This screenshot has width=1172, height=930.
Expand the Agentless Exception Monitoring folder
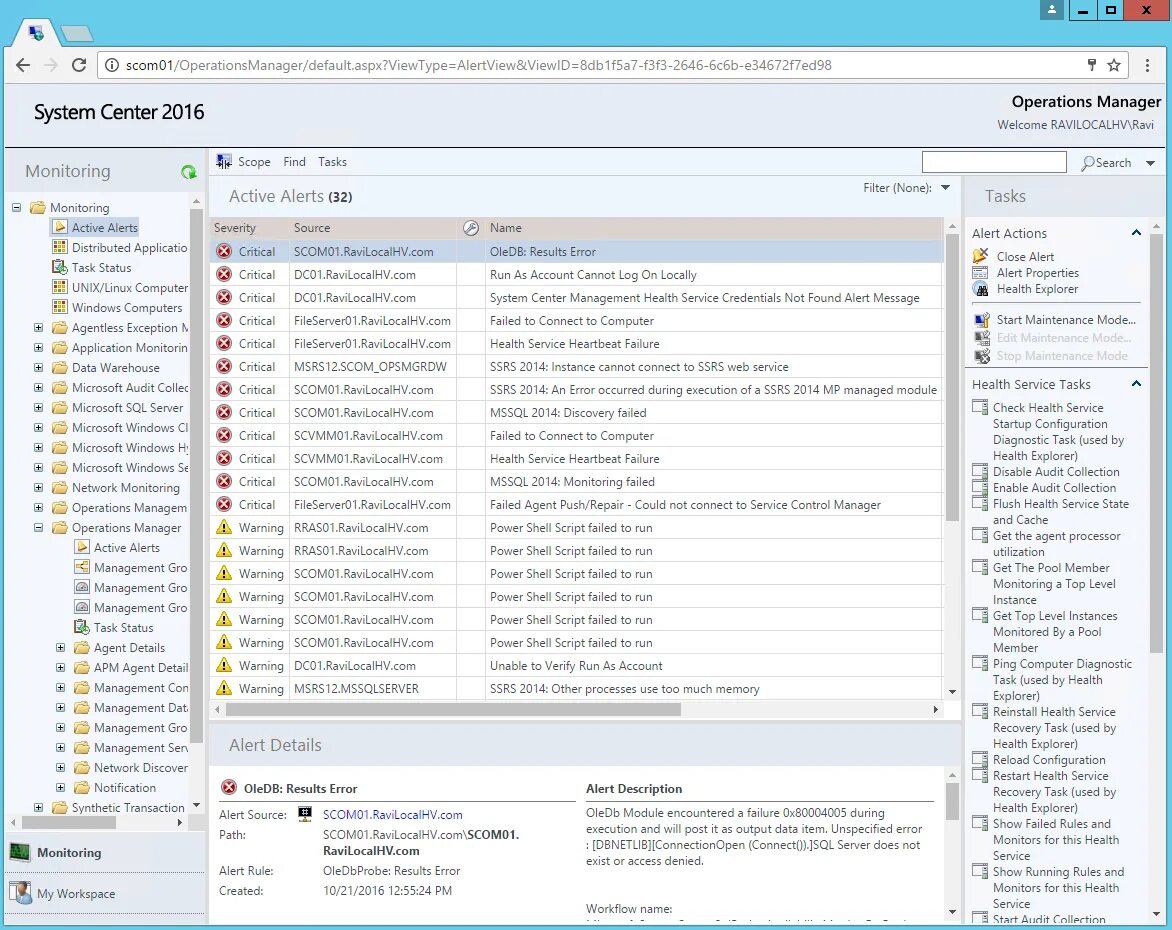(x=38, y=327)
